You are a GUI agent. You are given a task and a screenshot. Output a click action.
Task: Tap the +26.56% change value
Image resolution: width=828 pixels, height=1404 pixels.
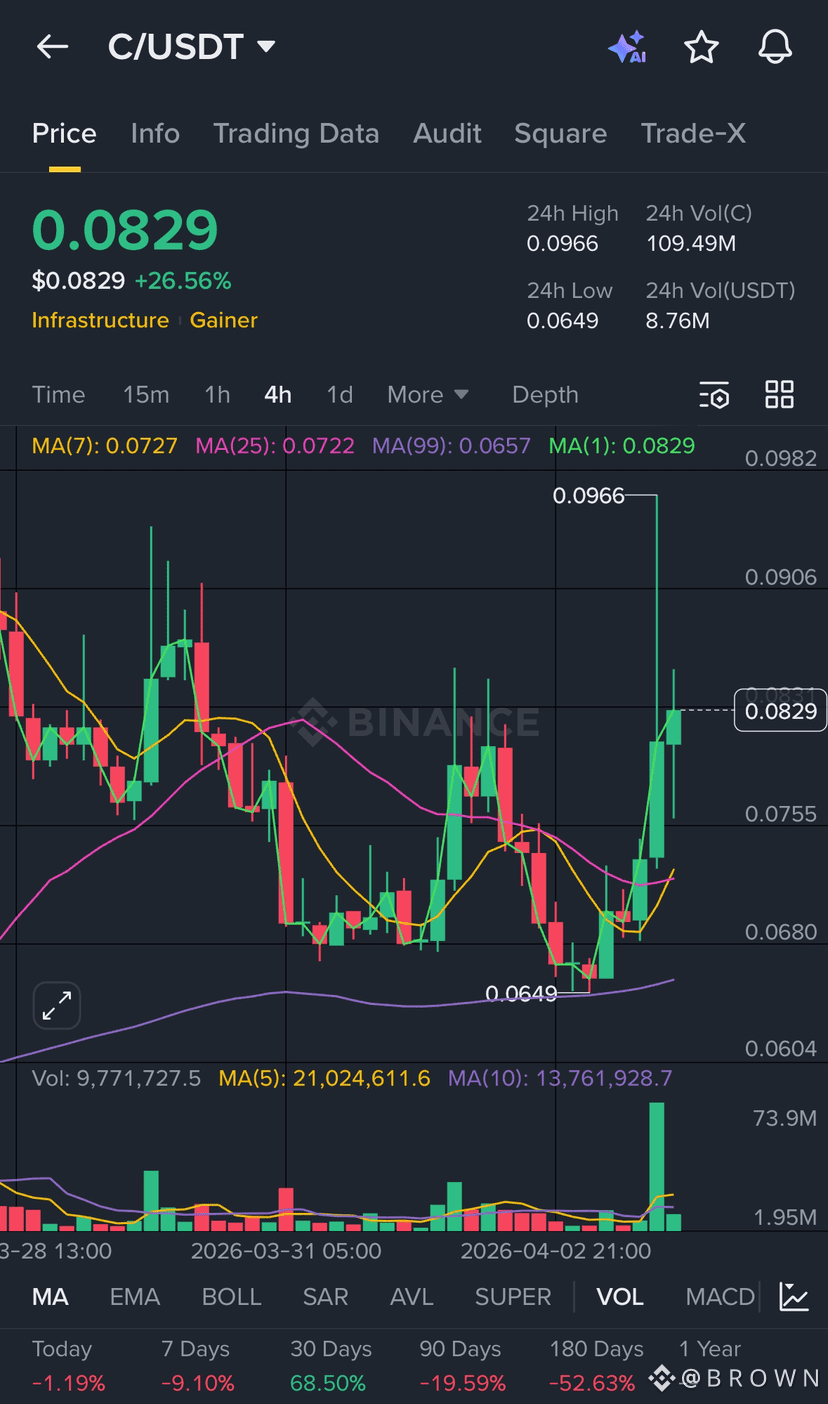point(183,281)
